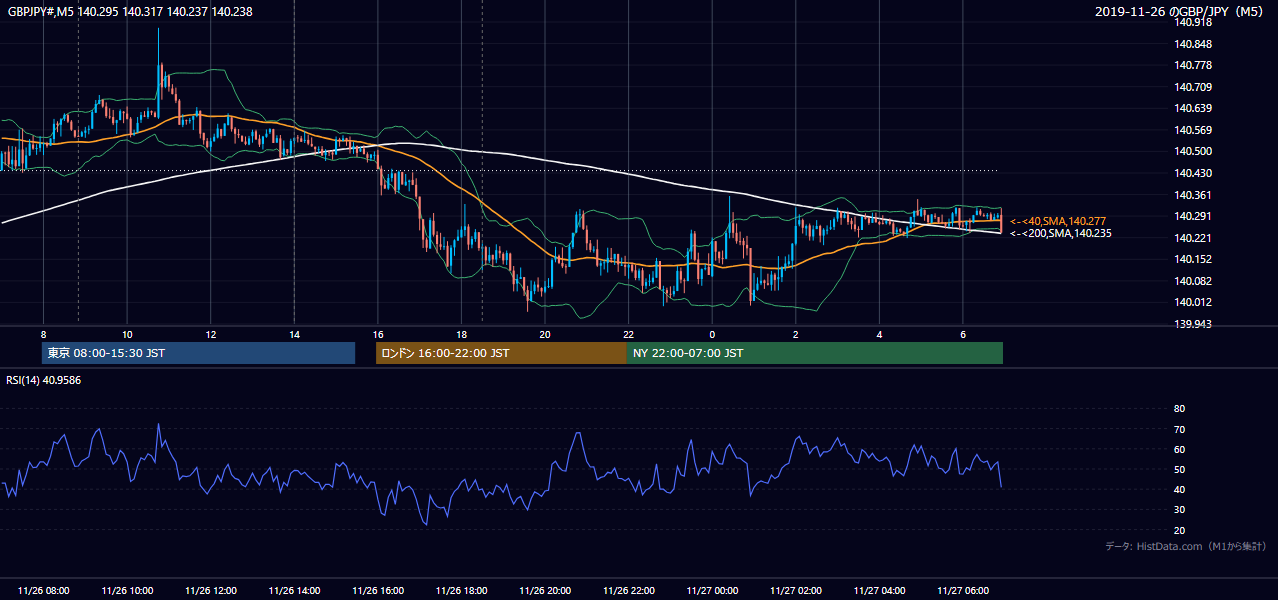
Task: Click the RSI 20 level label
Action: (x=1179, y=530)
